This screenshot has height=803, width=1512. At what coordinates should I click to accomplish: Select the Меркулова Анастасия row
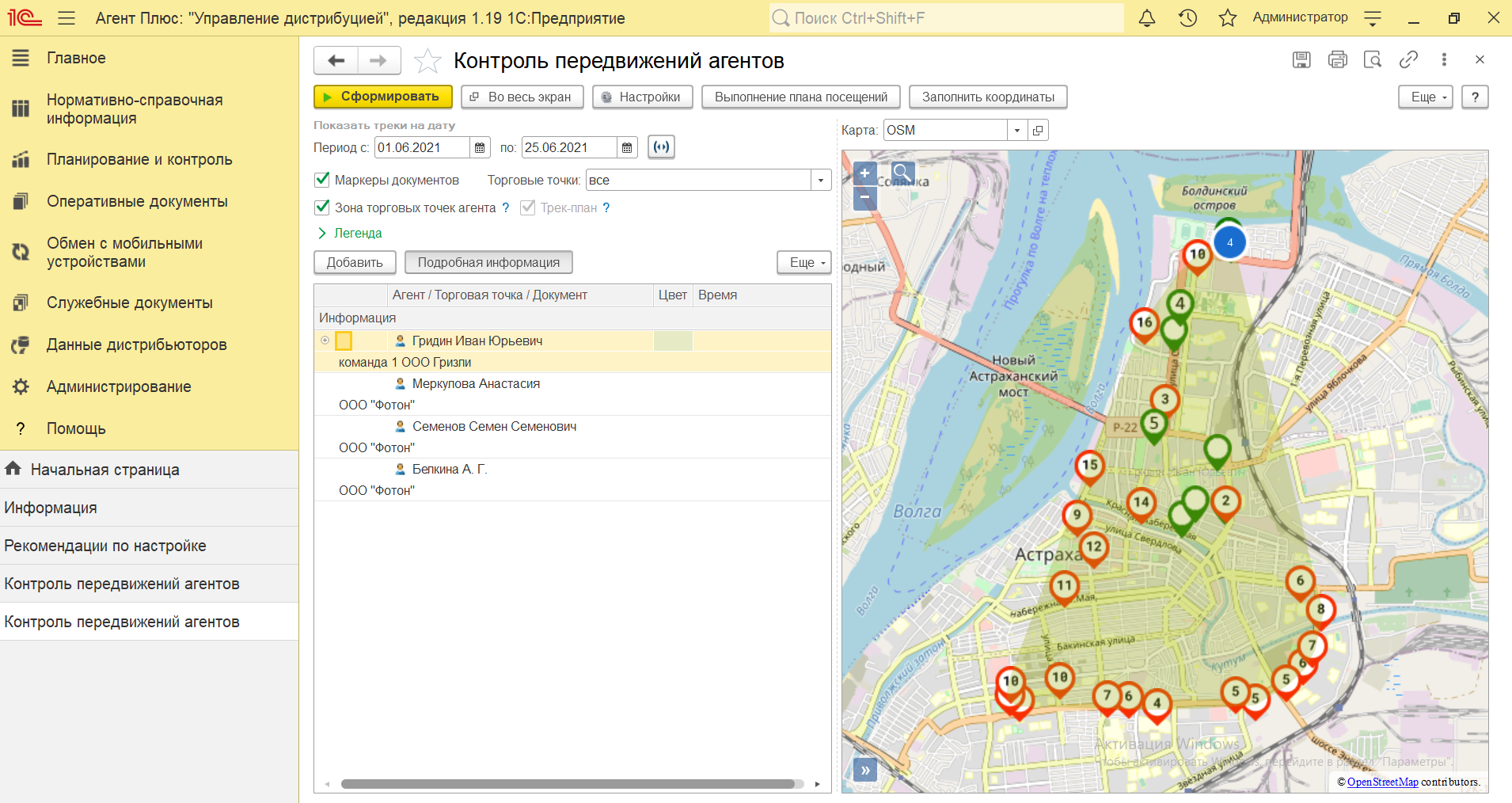coord(572,394)
